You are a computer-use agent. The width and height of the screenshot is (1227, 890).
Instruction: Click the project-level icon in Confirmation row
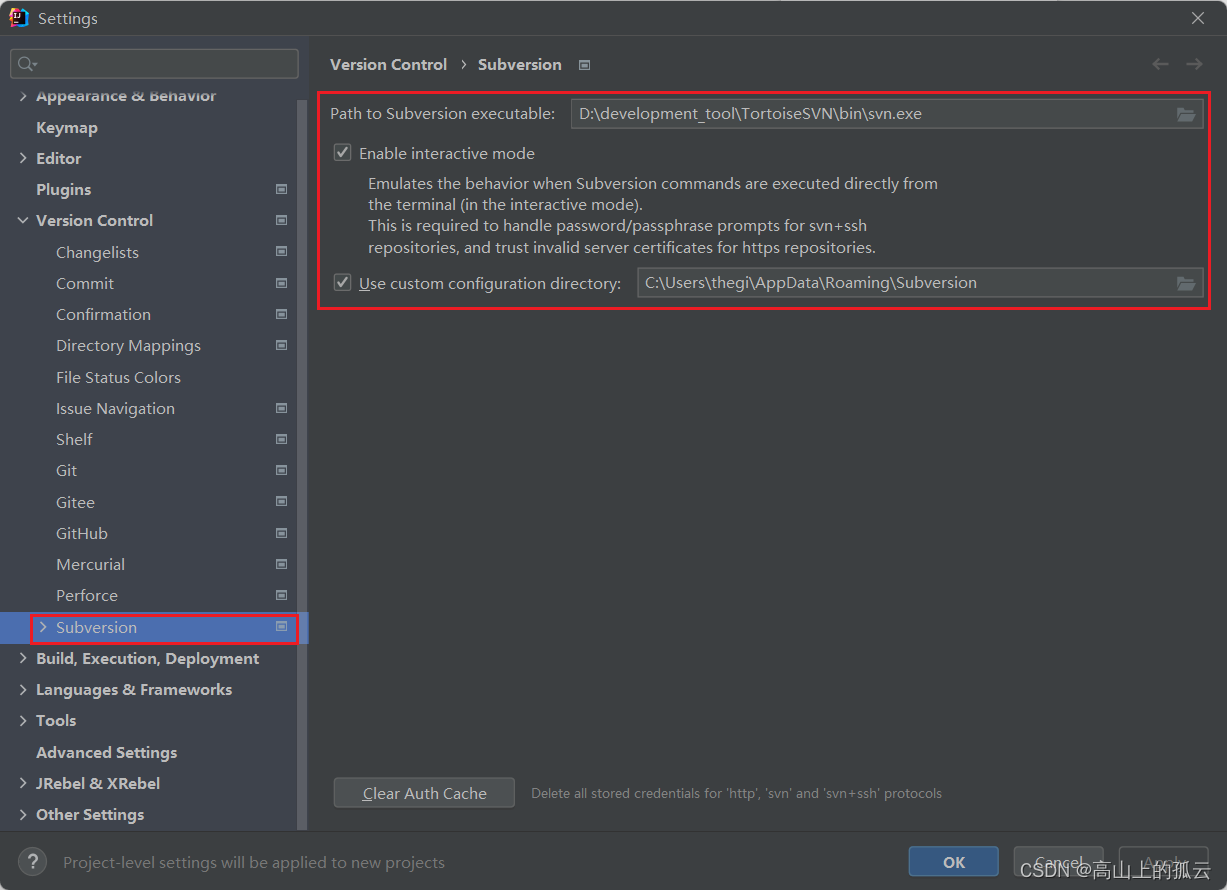point(281,314)
